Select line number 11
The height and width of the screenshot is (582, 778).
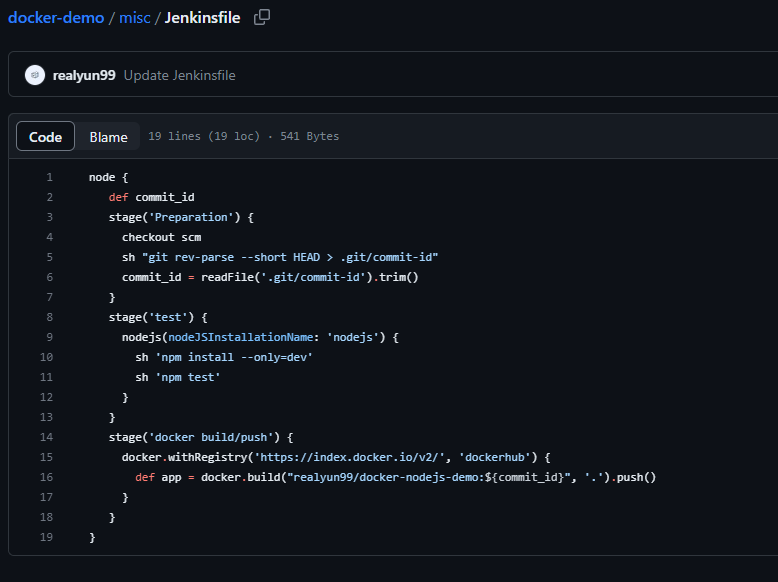pyautogui.click(x=46, y=377)
